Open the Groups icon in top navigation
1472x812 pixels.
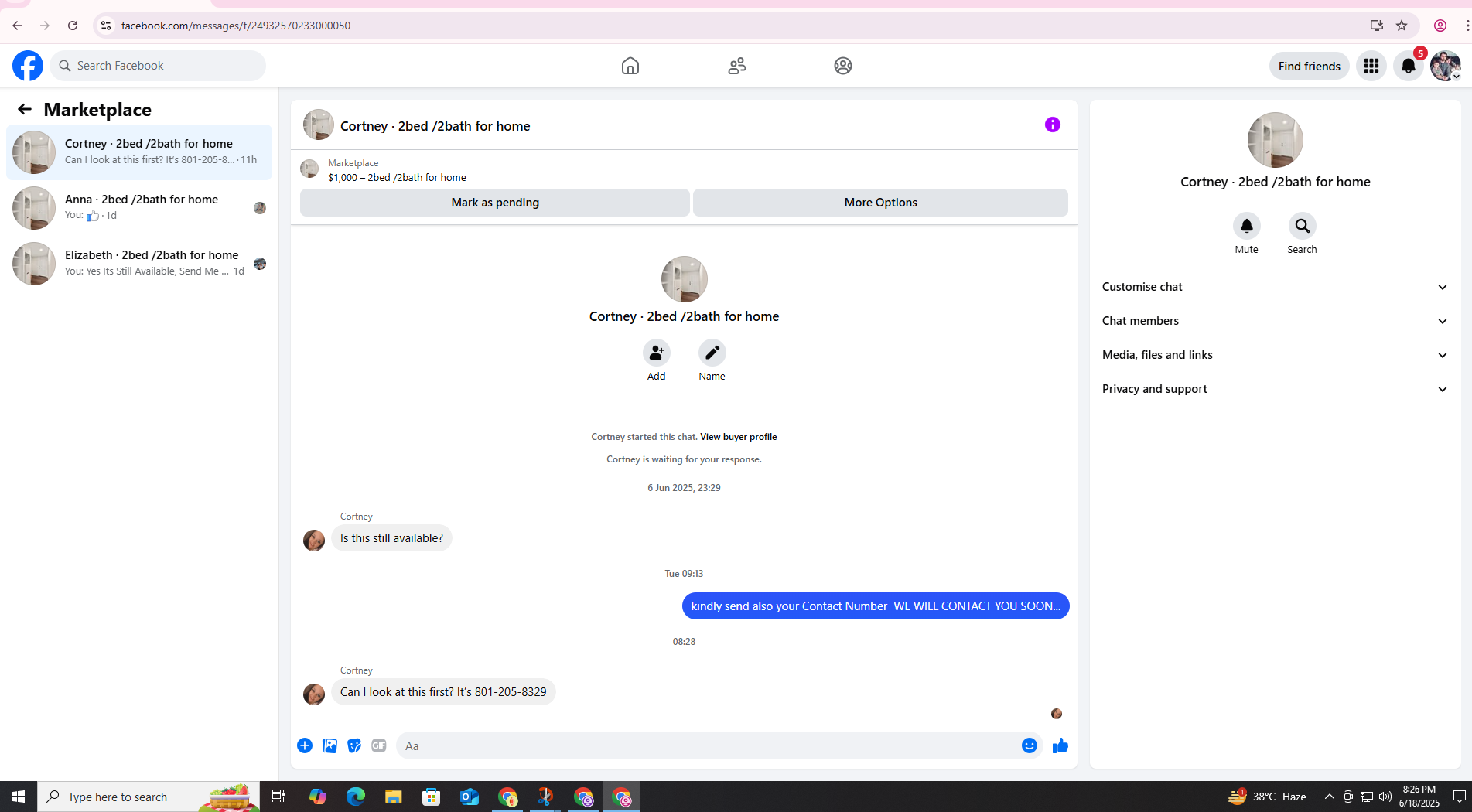[x=843, y=66]
